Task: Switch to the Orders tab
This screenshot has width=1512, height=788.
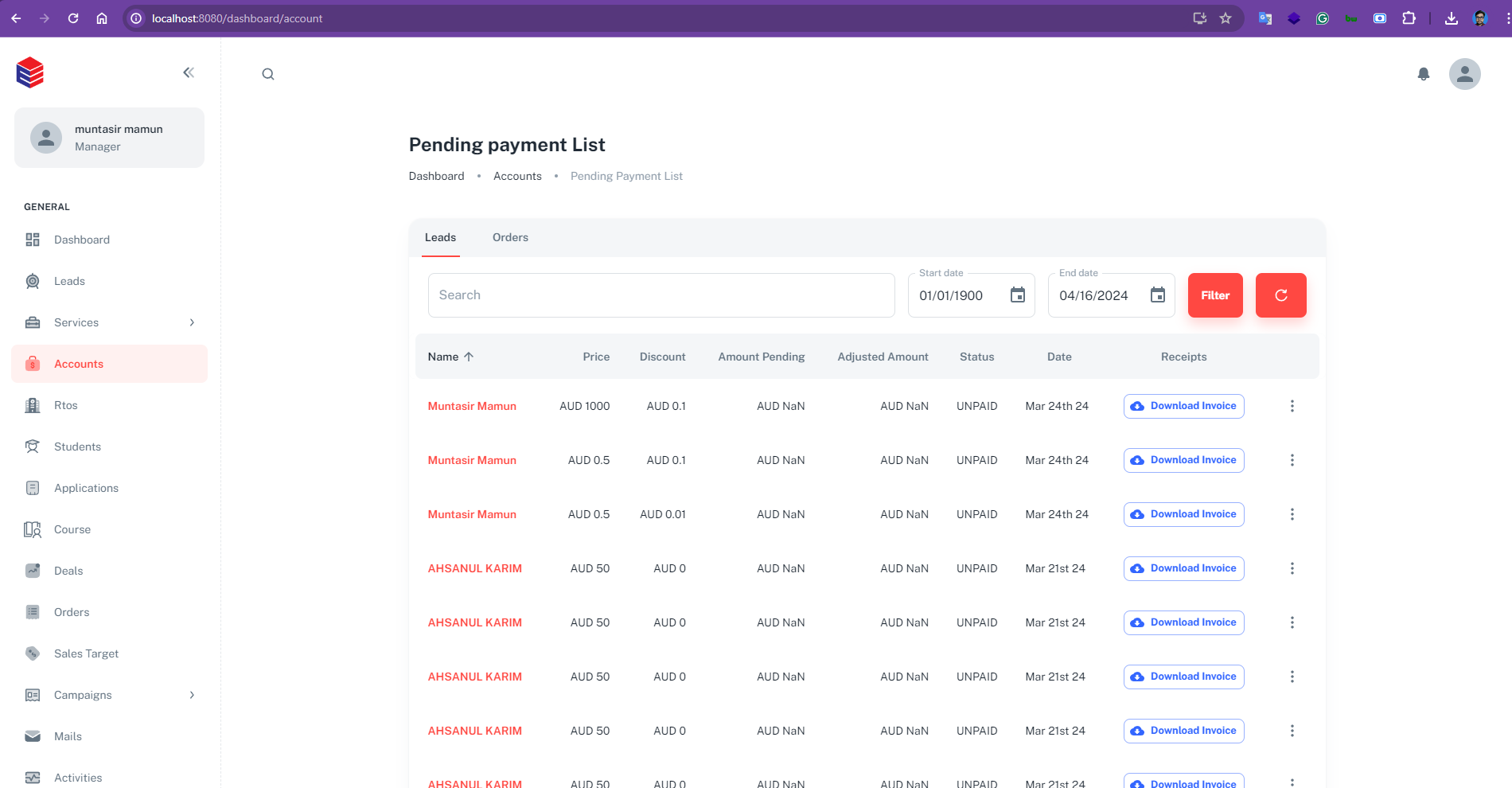Action: [x=510, y=237]
